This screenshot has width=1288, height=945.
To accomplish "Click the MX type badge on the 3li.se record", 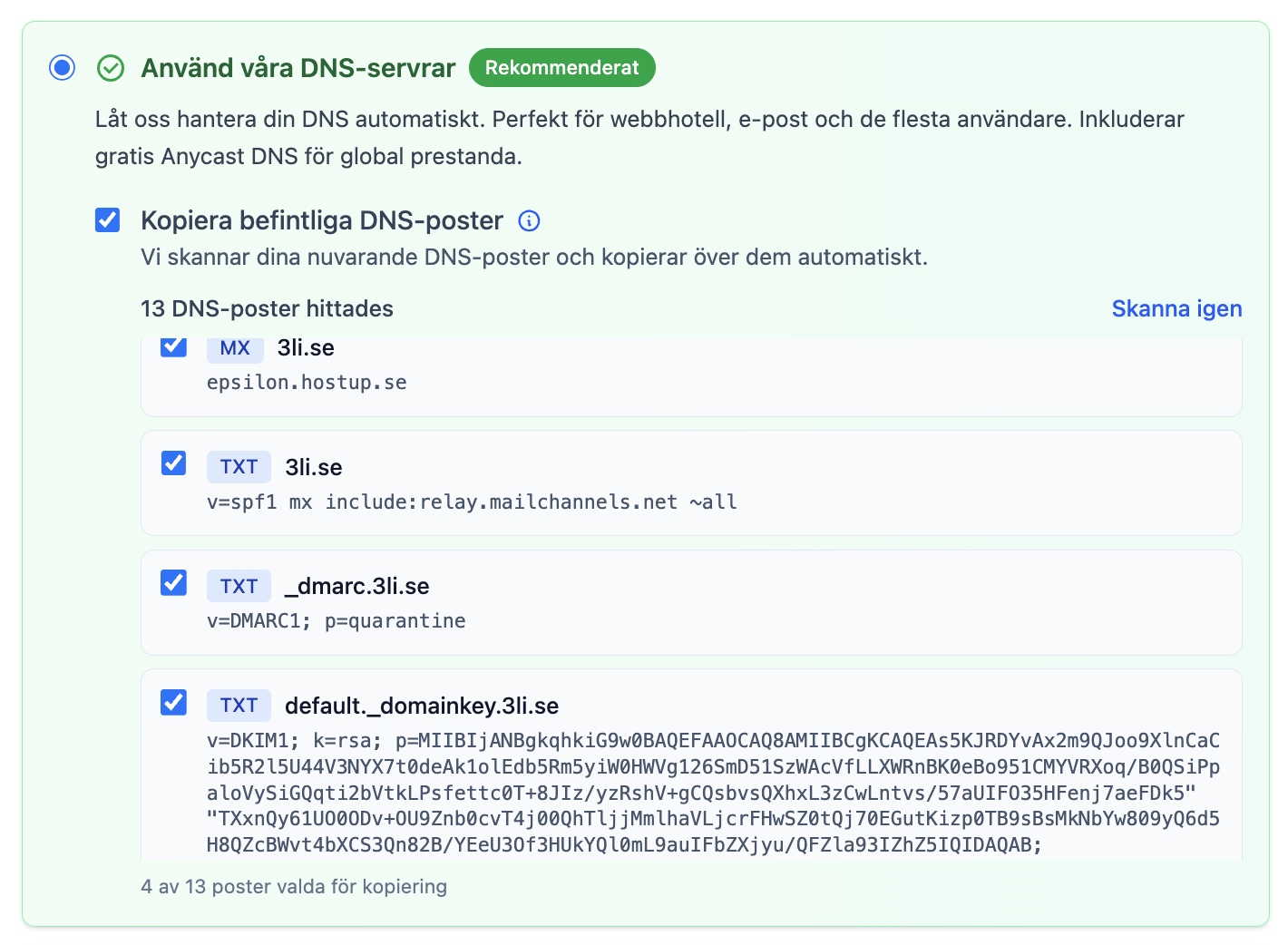I will tap(235, 347).
